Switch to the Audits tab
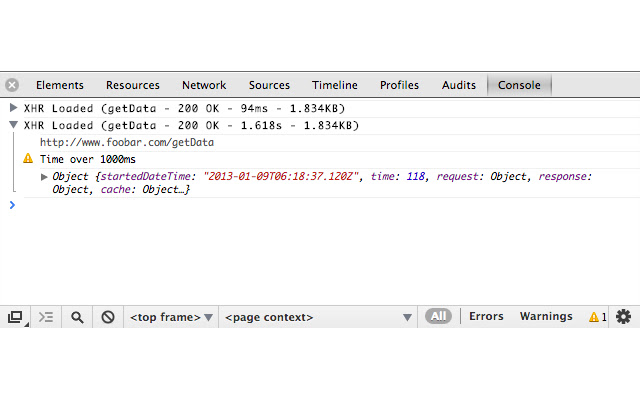The width and height of the screenshot is (640, 400). point(459,85)
